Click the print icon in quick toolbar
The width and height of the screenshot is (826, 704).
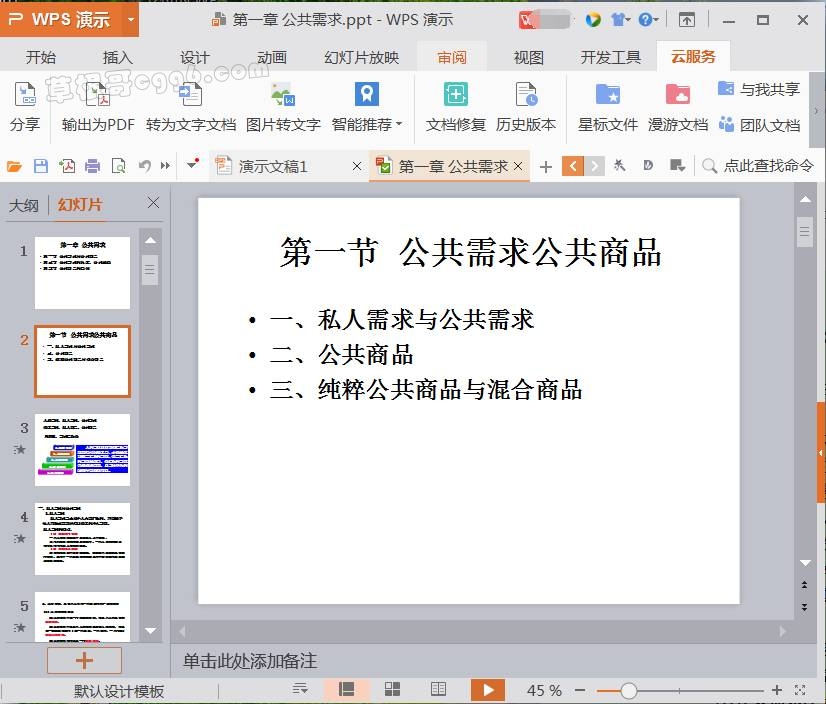click(93, 166)
